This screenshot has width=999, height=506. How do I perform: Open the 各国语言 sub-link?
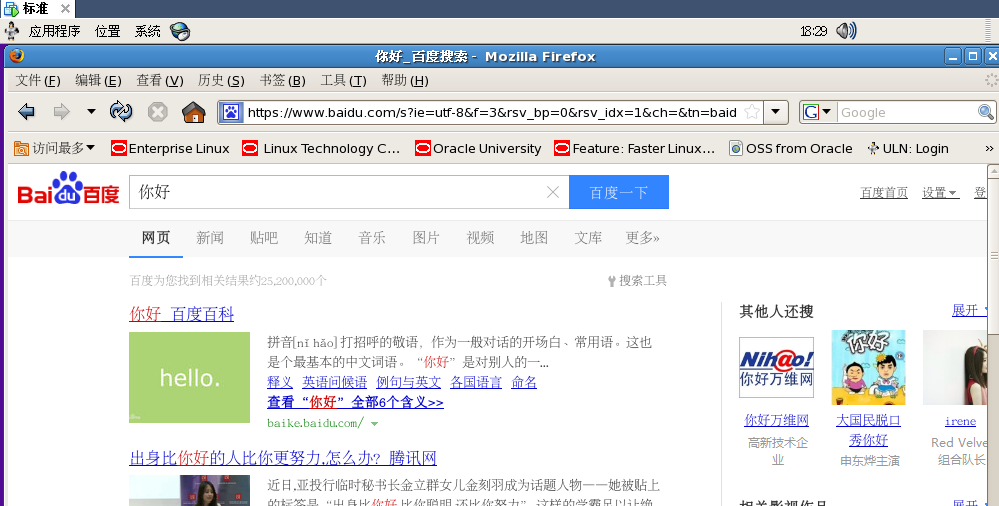tap(476, 382)
